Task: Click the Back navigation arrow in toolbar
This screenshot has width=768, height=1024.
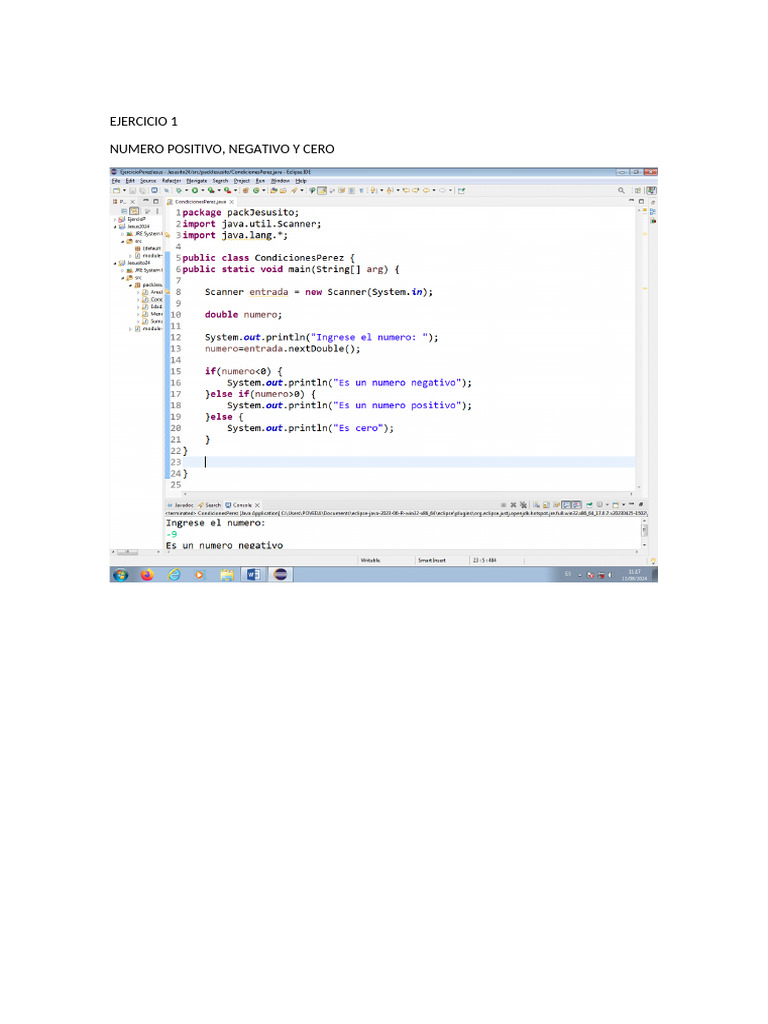Action: pos(426,191)
